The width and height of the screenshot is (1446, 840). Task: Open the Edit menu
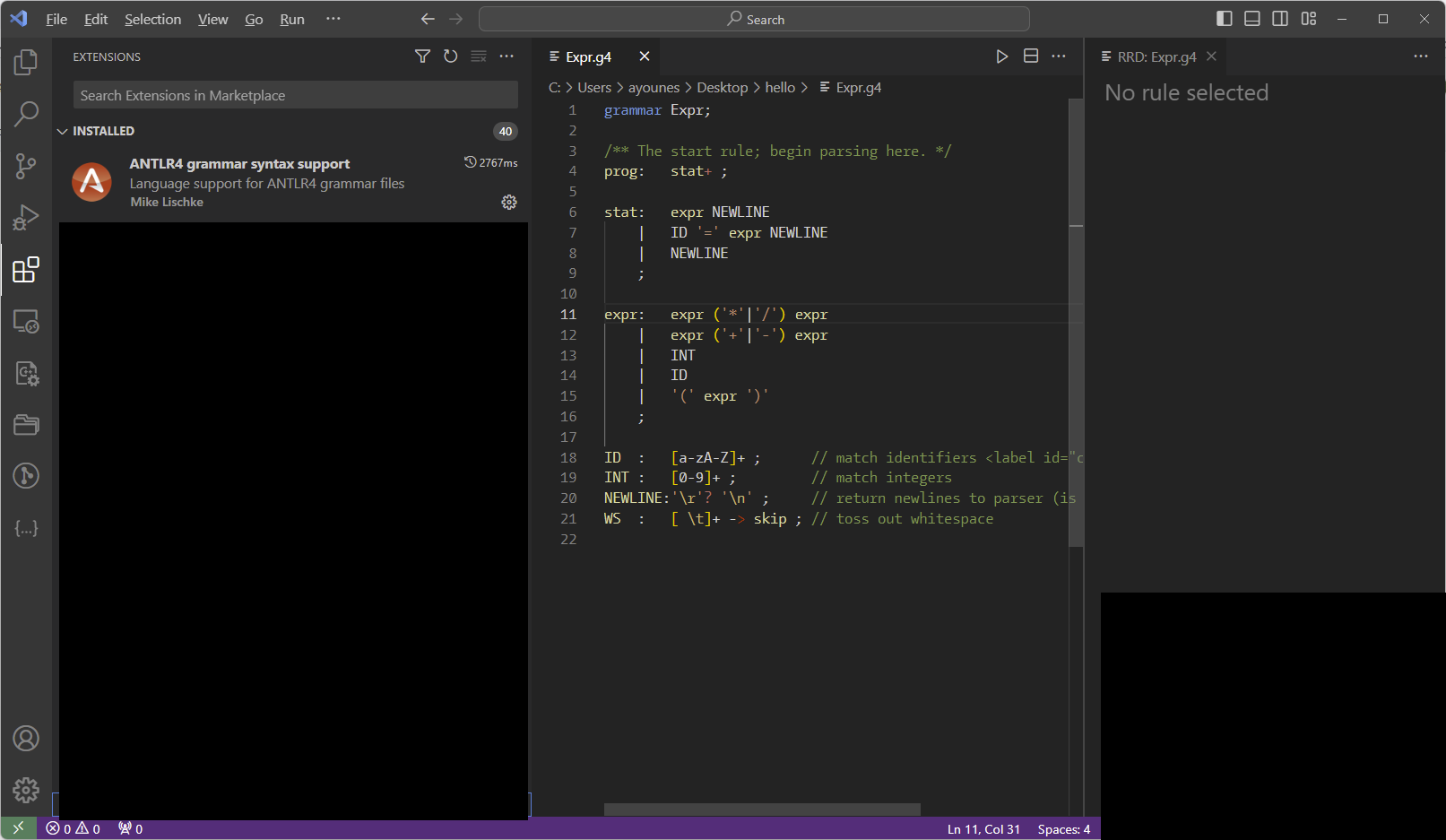[x=96, y=19]
